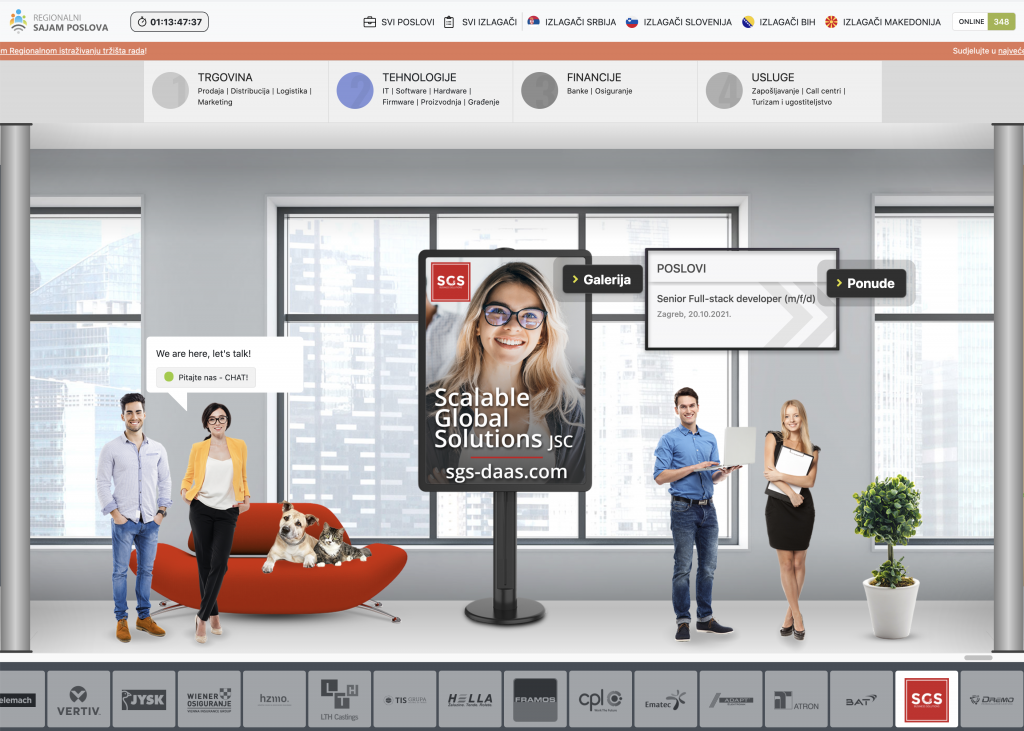The image size is (1024, 731).
Task: Click the green chat status dot
Action: [x=168, y=377]
